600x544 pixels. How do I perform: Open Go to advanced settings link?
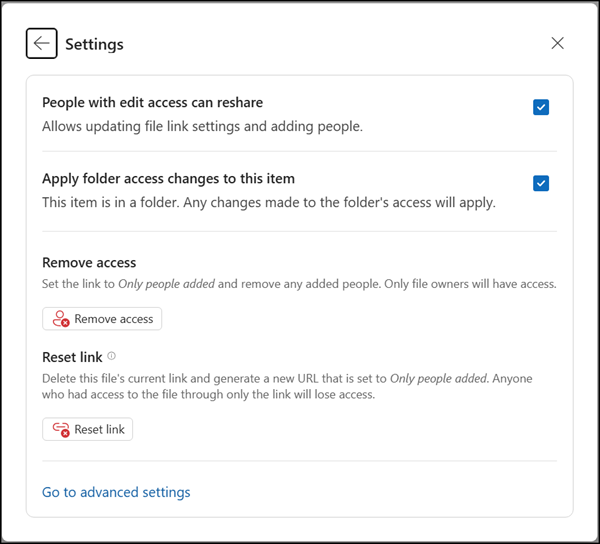click(x=116, y=492)
